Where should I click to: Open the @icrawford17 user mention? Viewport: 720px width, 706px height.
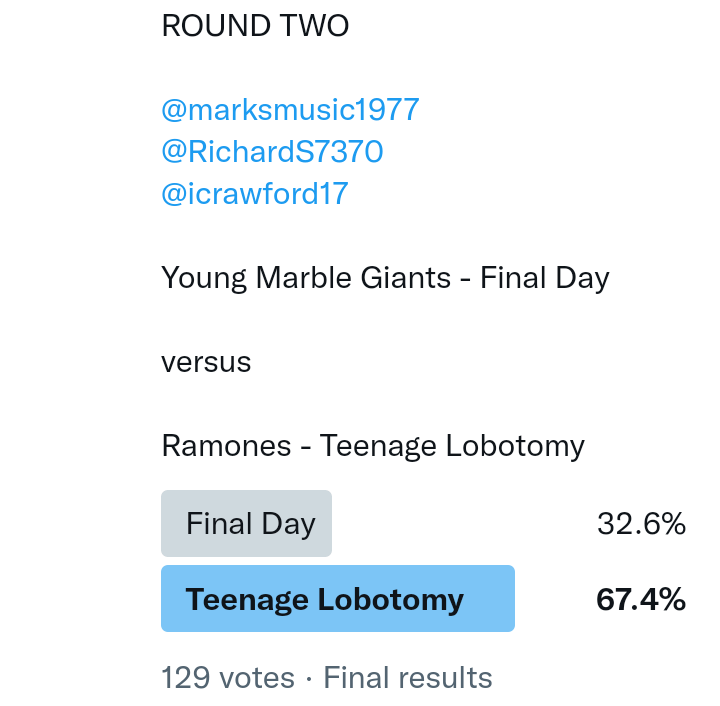point(254,193)
